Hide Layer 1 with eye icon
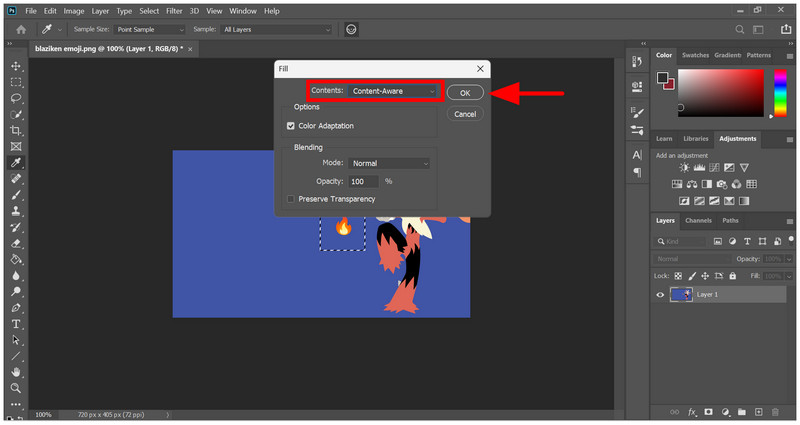The width and height of the screenshot is (800, 425). point(660,295)
